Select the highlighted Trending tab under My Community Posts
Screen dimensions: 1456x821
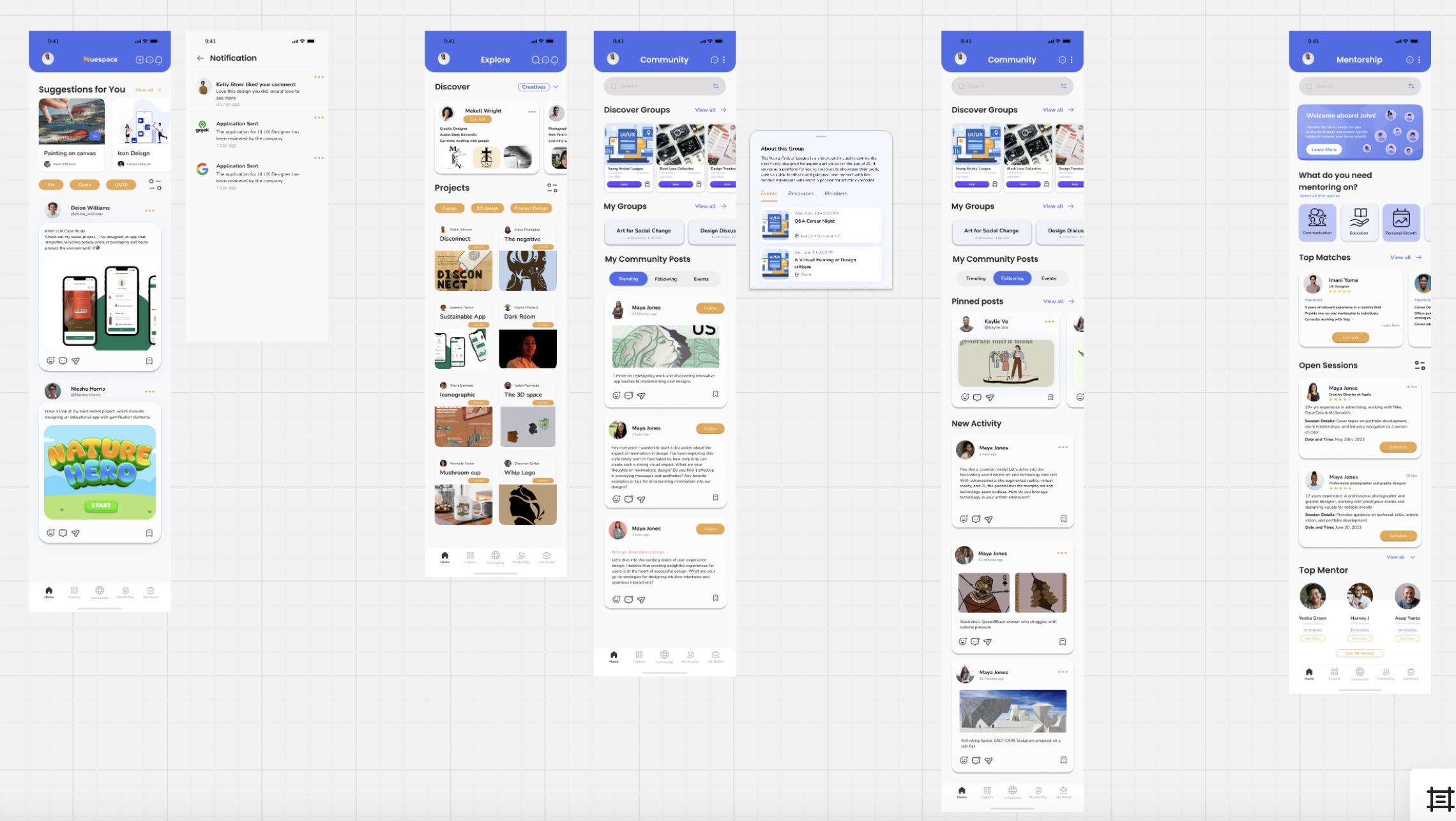point(628,279)
